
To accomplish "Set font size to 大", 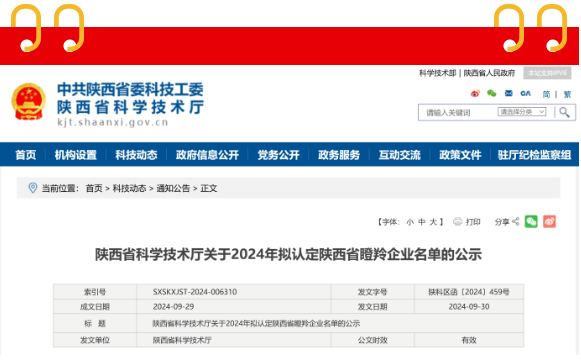I will click(433, 222).
